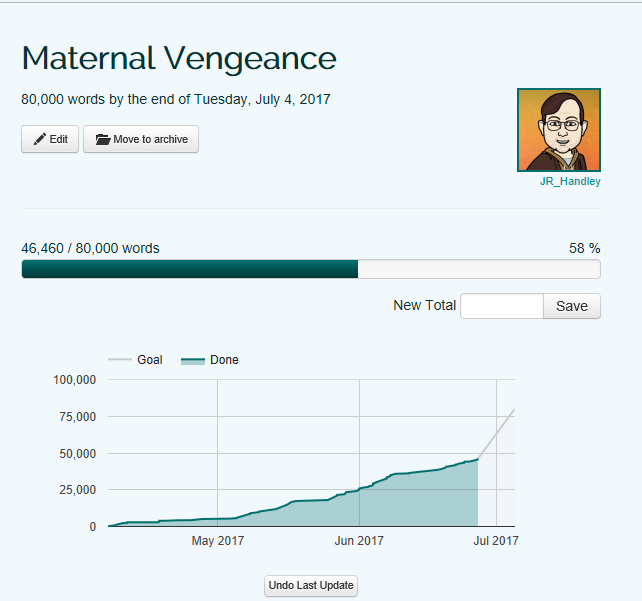The width and height of the screenshot is (642, 601).
Task: Click the May 2017 axis label
Action: point(217,541)
